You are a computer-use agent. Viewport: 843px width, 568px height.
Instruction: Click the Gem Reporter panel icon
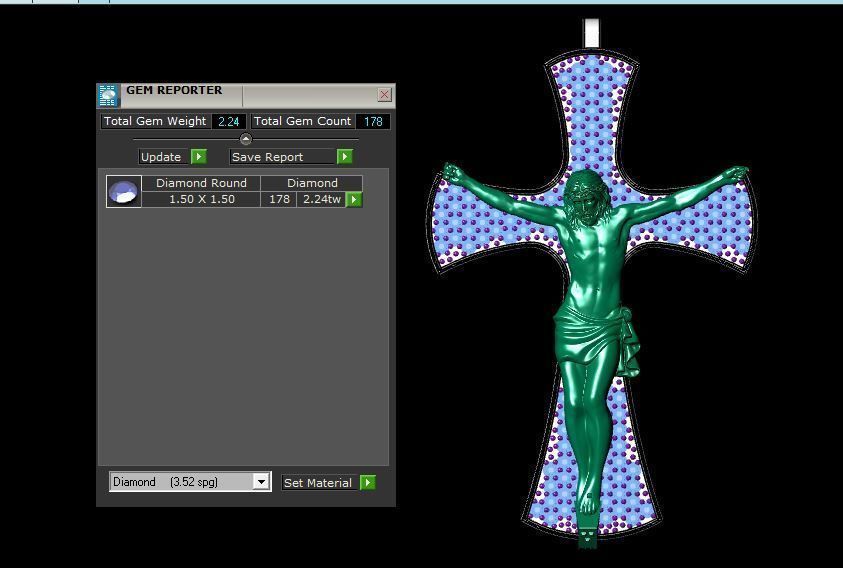(109, 96)
